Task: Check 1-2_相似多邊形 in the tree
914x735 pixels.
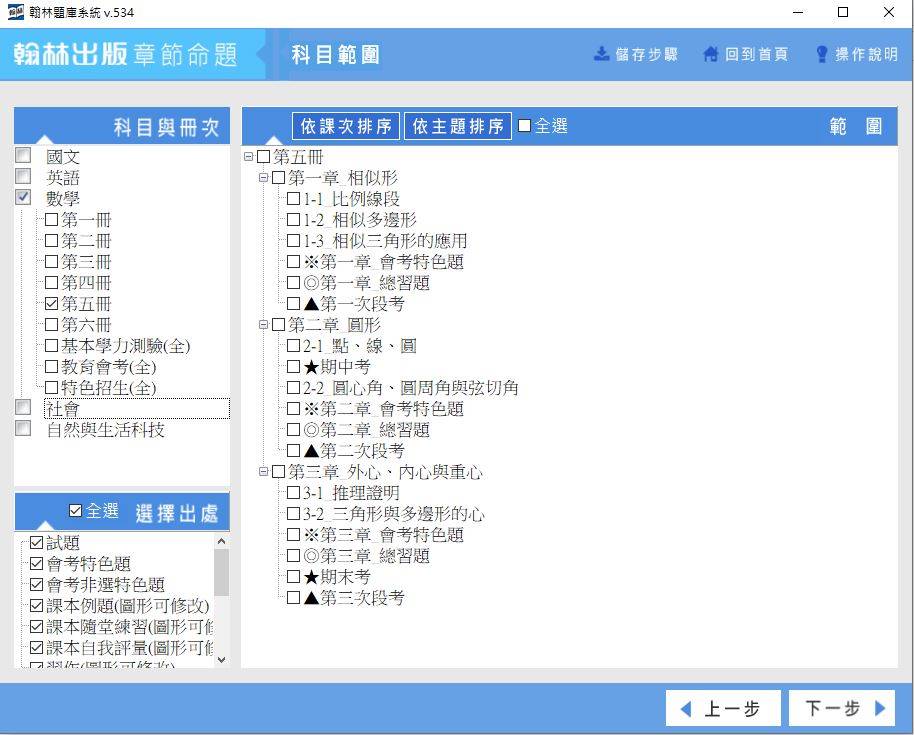Action: [293, 220]
